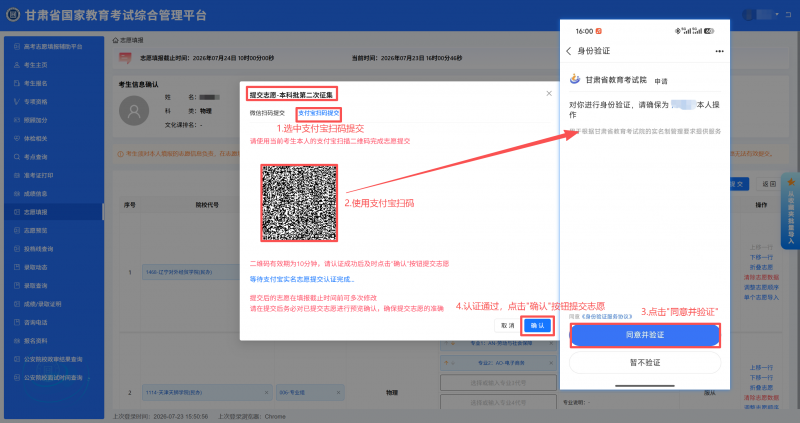
Task: Click 清除志愿数据 for the first 志愿 row
Action: coord(761,277)
